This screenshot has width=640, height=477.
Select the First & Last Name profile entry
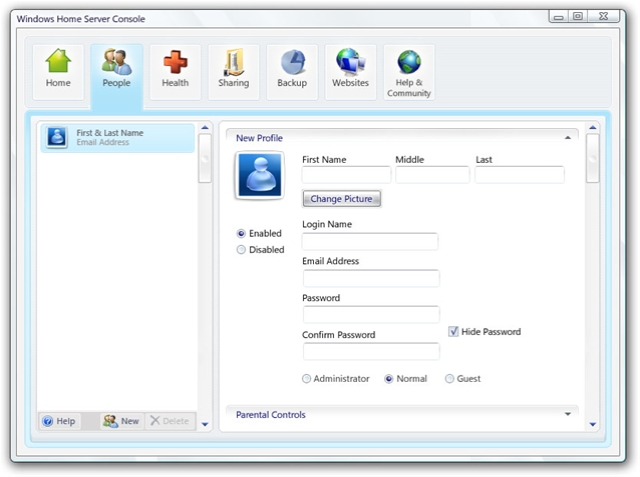point(118,138)
